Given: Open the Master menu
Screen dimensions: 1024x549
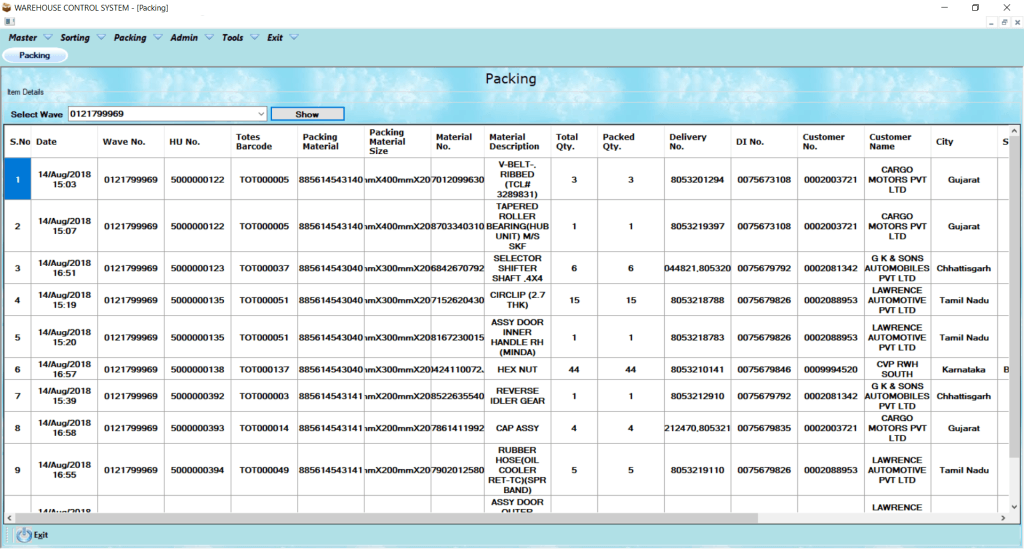Looking at the screenshot, I should click(23, 38).
